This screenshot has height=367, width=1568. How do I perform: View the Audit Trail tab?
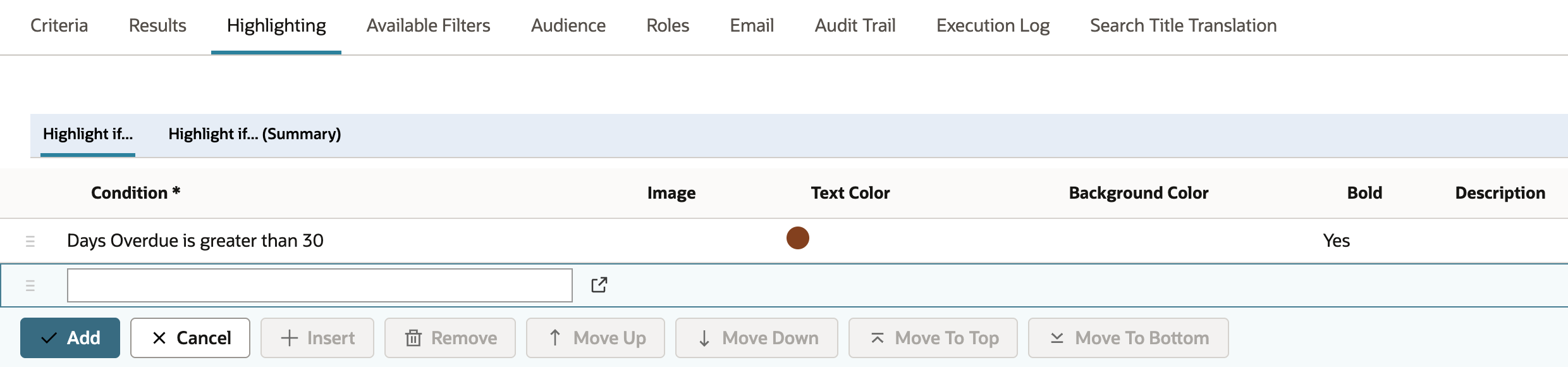[x=855, y=26]
